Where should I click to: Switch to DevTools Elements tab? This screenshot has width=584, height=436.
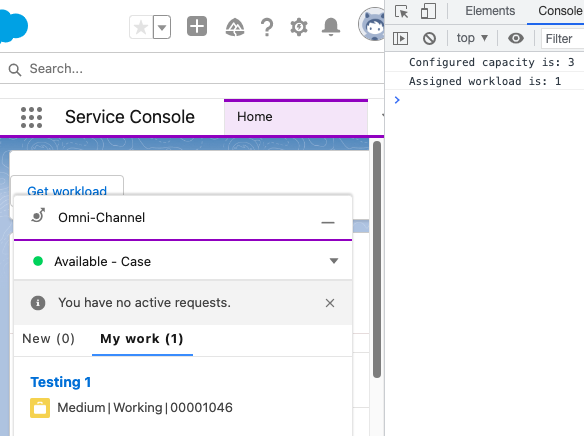point(490,11)
